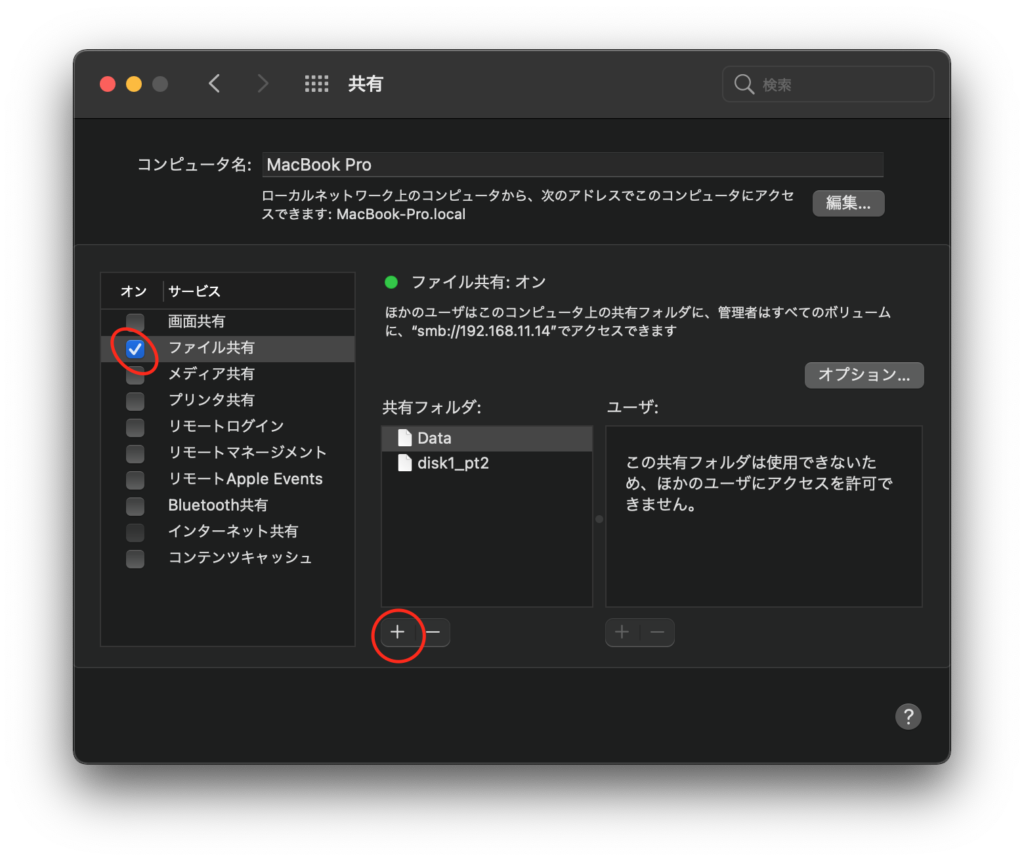Enable the Bluetooth共有 checkbox
This screenshot has width=1024, height=861.
tap(135, 505)
